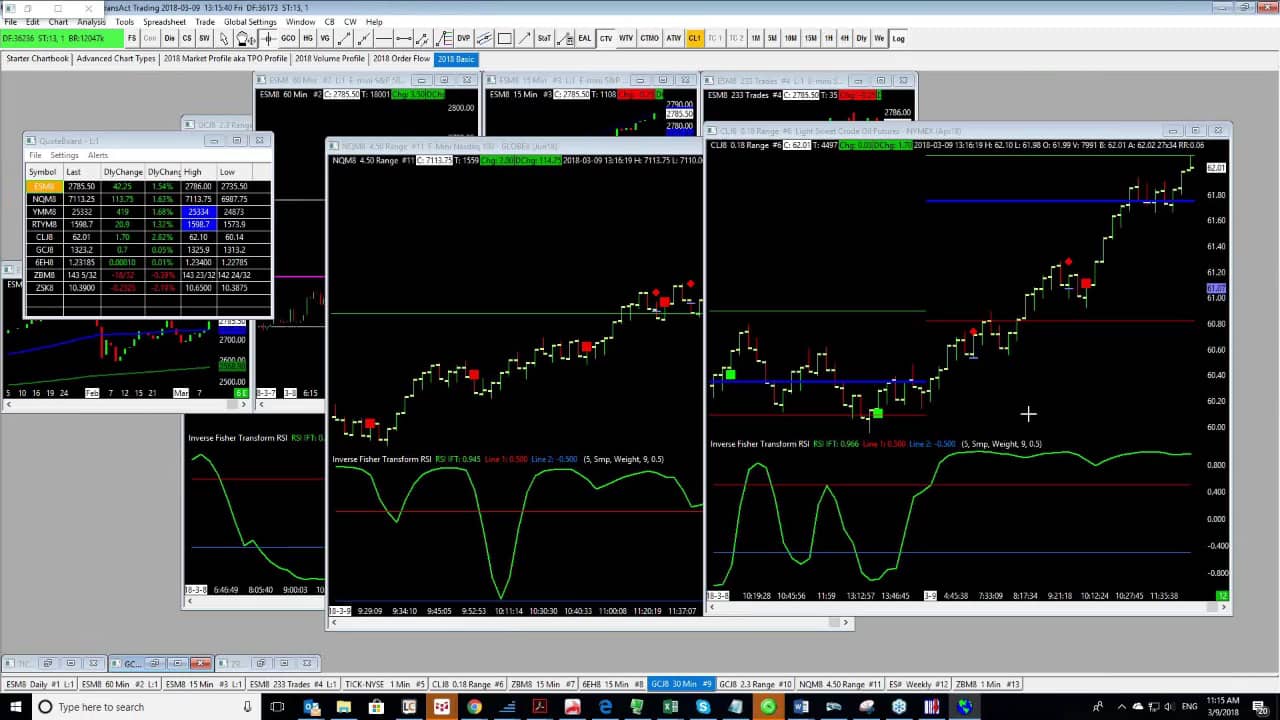Click the SuT toolbar button
Image resolution: width=1280 pixels, height=720 pixels.
pos(544,38)
